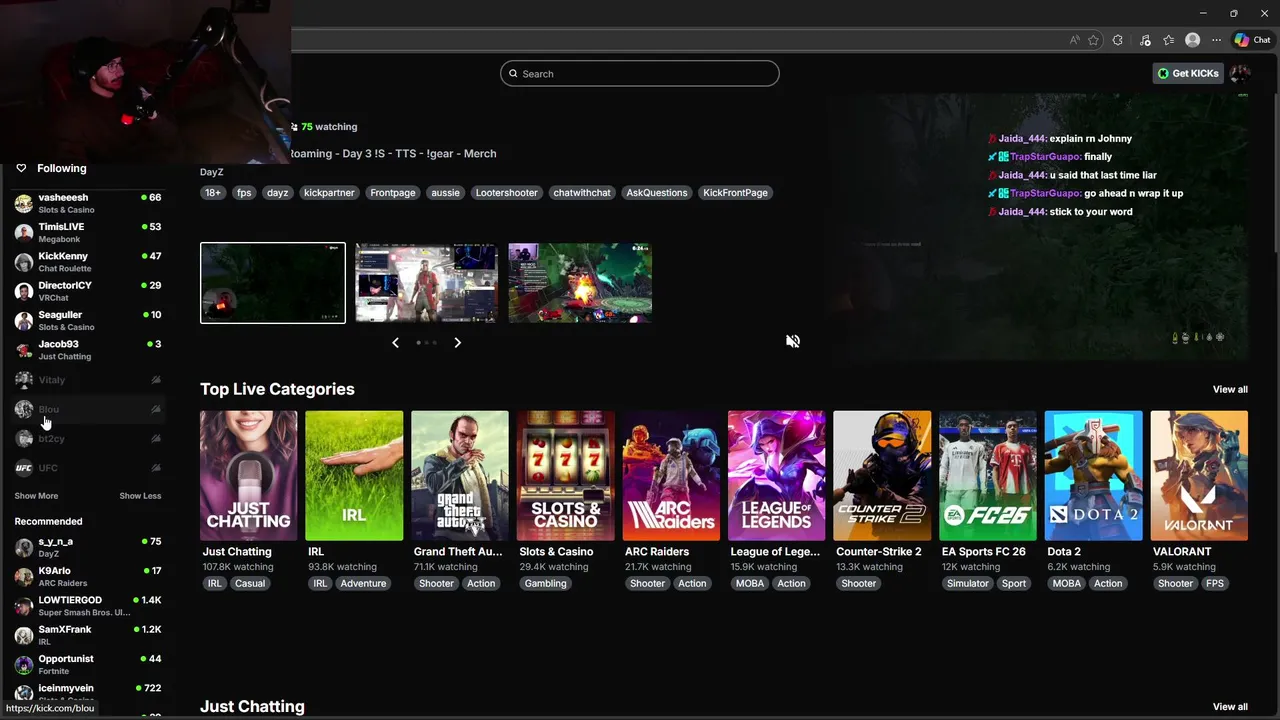Open Slots & Casino category cover

tap(565, 475)
